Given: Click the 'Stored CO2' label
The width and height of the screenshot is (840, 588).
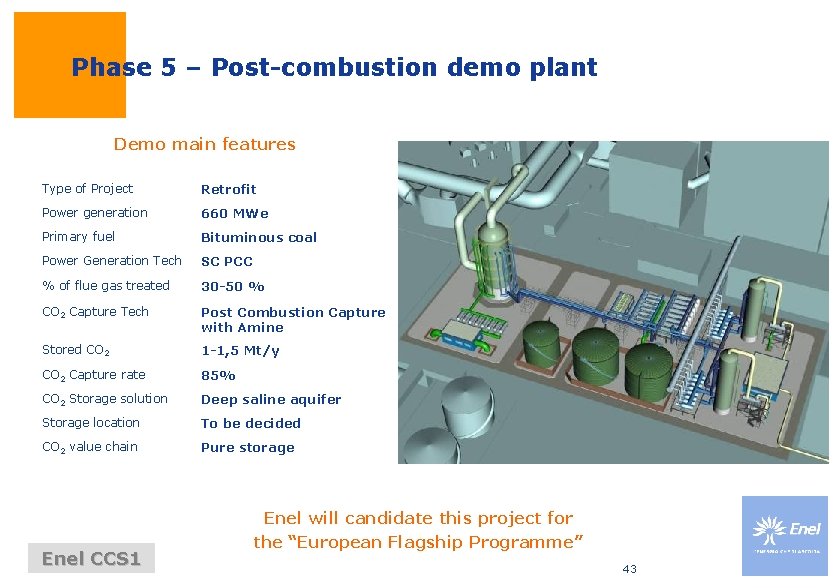Looking at the screenshot, I should (76, 350).
